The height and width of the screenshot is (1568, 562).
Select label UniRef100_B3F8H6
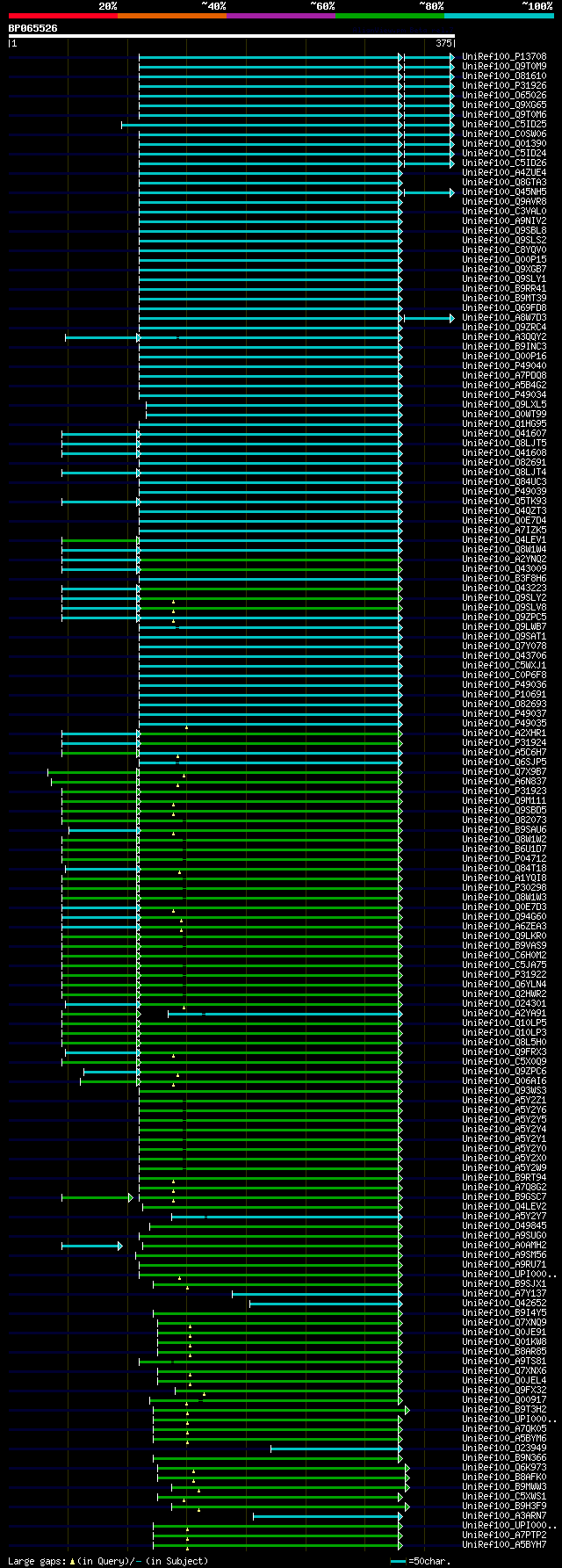click(x=504, y=579)
